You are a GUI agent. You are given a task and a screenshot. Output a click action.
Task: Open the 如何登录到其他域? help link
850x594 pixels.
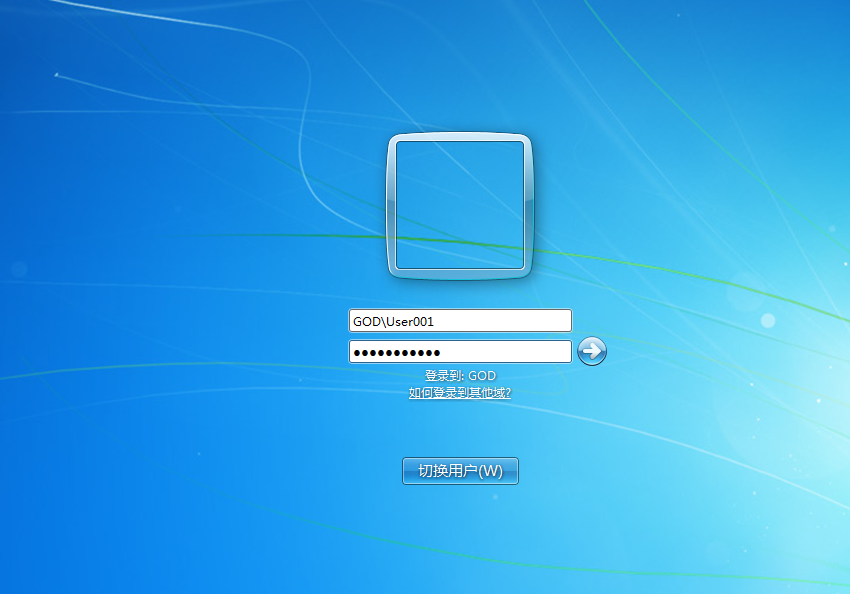460,392
